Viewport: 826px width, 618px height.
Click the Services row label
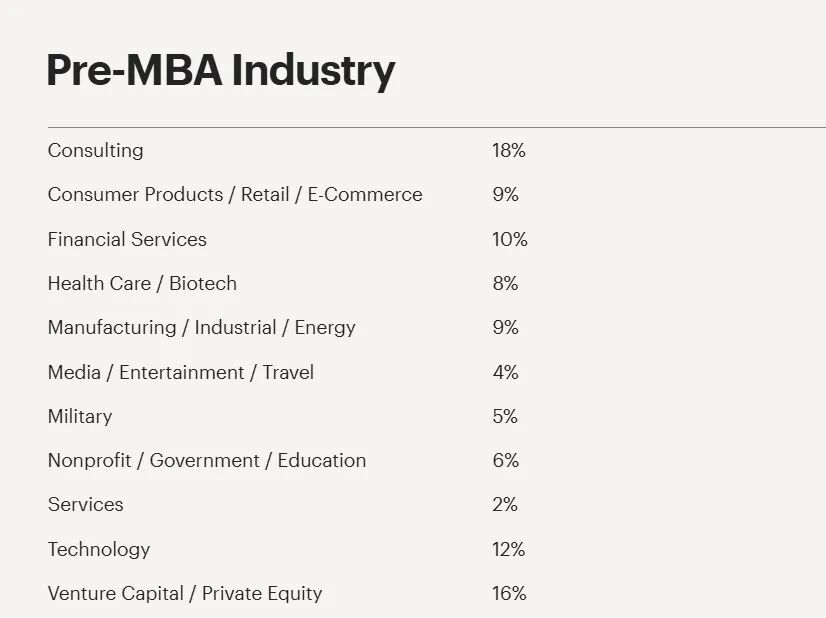(85, 505)
